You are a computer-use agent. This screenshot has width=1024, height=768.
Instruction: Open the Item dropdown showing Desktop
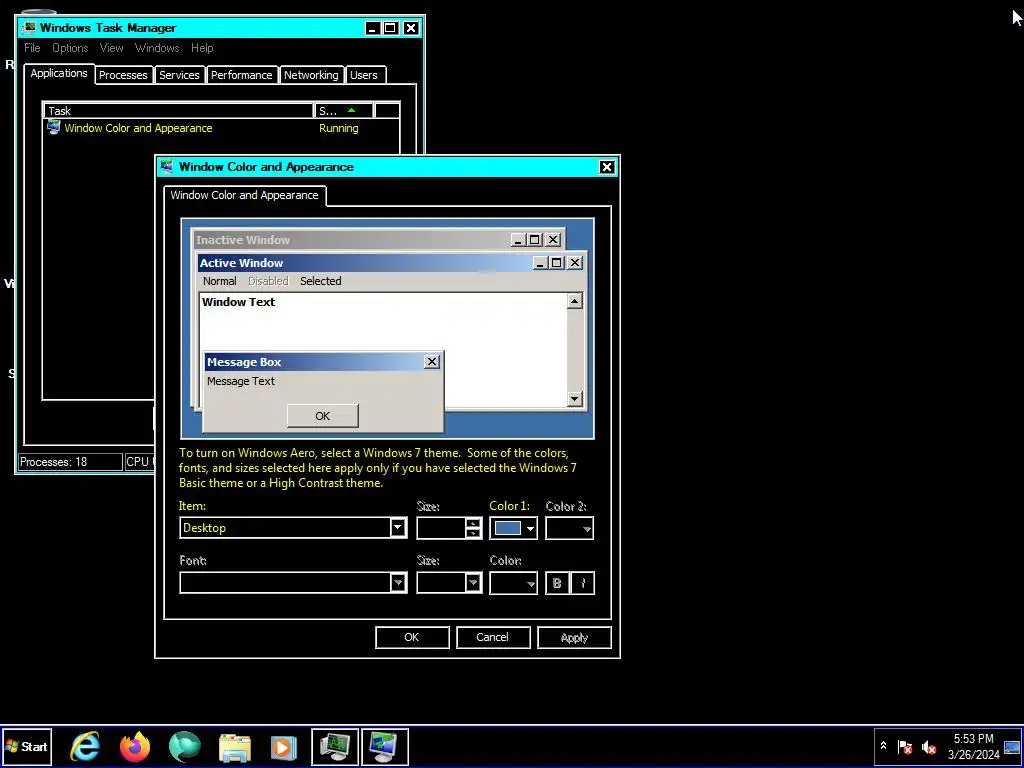click(x=293, y=528)
